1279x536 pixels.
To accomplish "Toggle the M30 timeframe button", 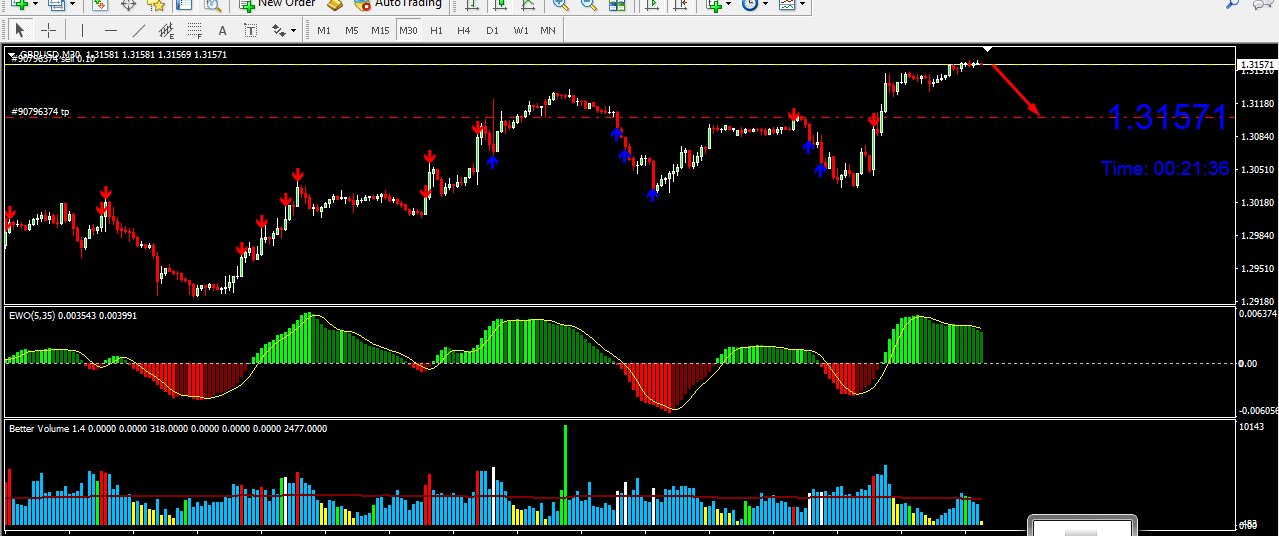I will (x=408, y=30).
